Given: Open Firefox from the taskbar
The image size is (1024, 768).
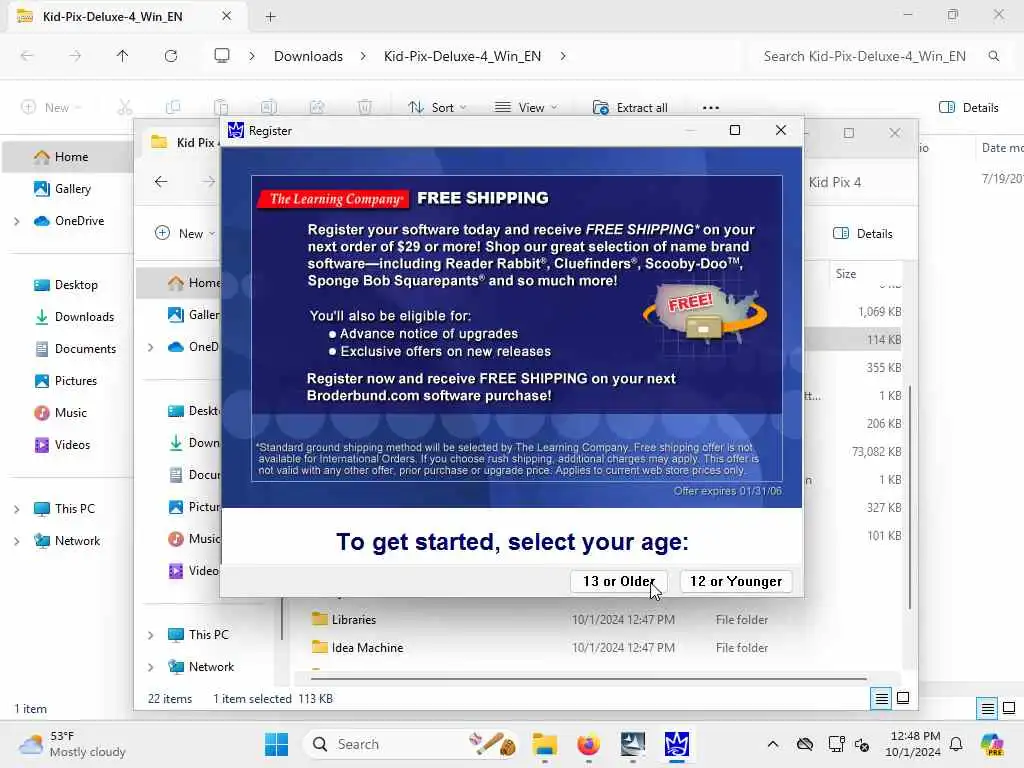Looking at the screenshot, I should point(588,744).
